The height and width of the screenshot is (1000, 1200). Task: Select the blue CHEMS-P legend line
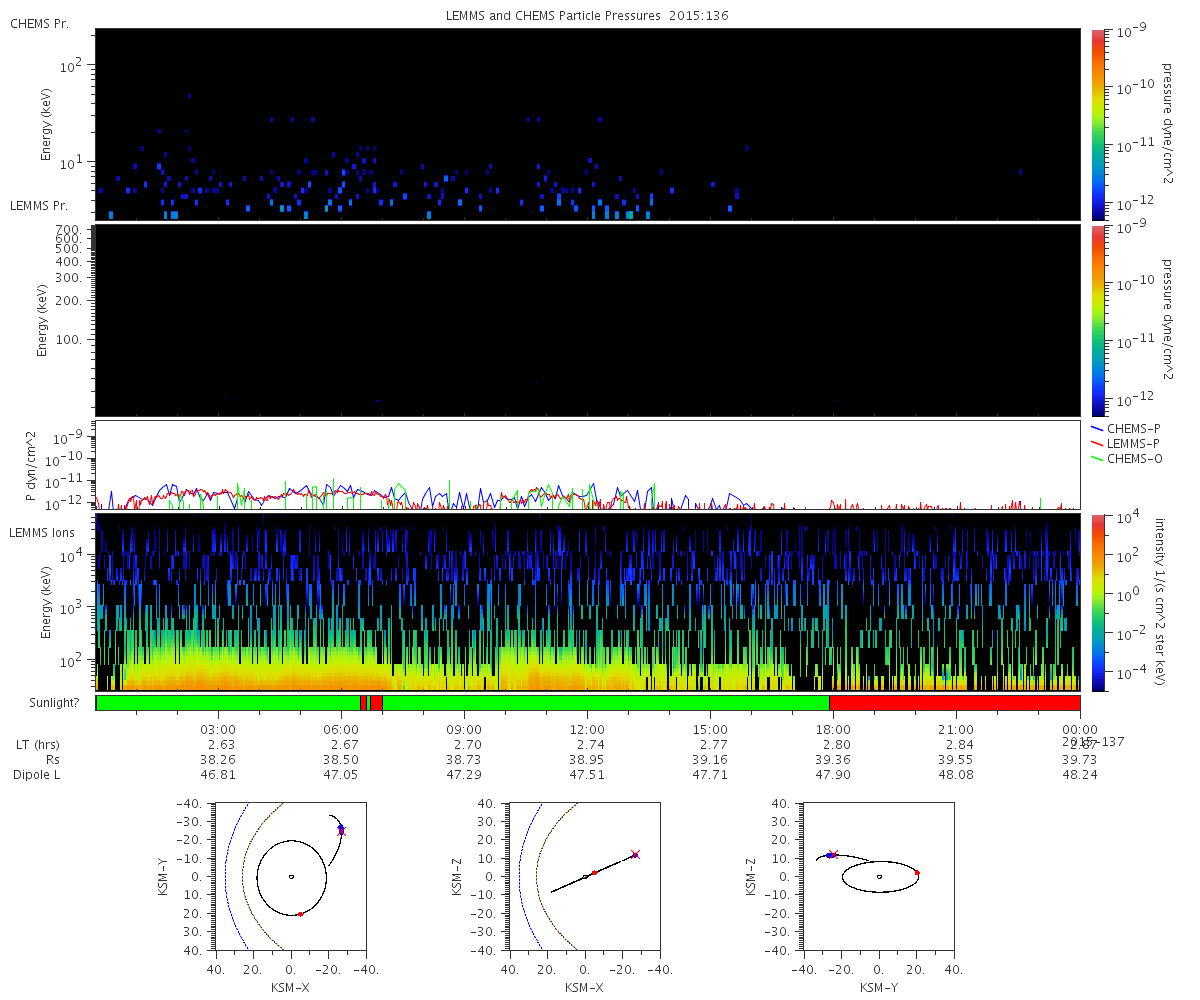tap(1098, 428)
